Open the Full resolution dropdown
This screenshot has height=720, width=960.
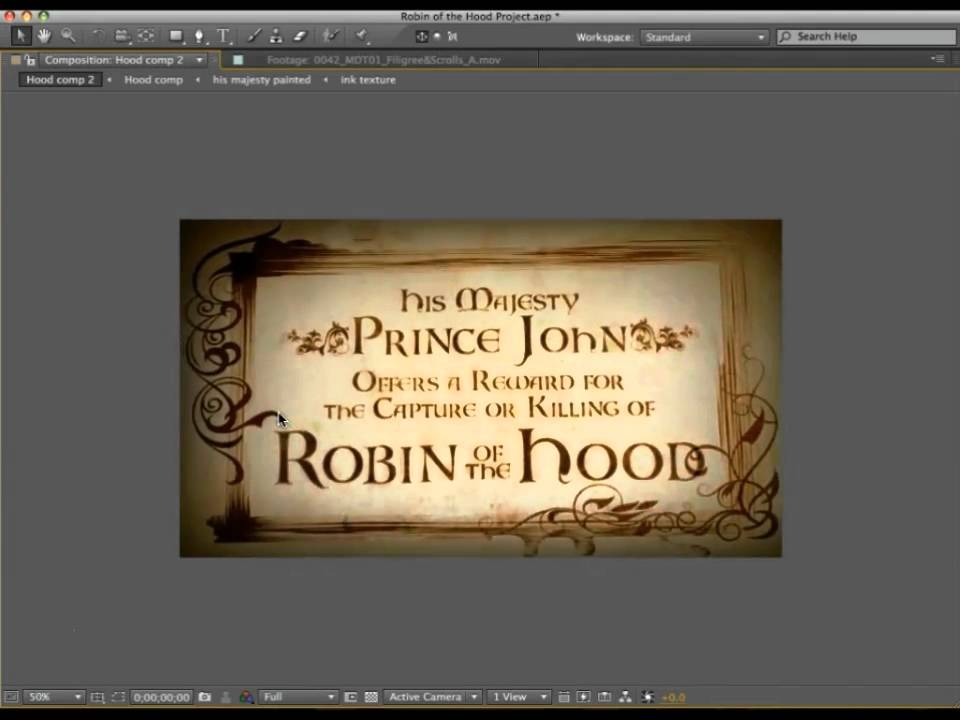298,697
